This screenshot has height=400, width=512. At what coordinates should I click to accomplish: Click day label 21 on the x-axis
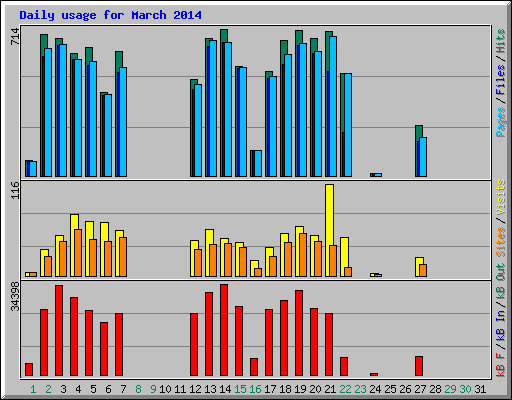tap(330, 389)
